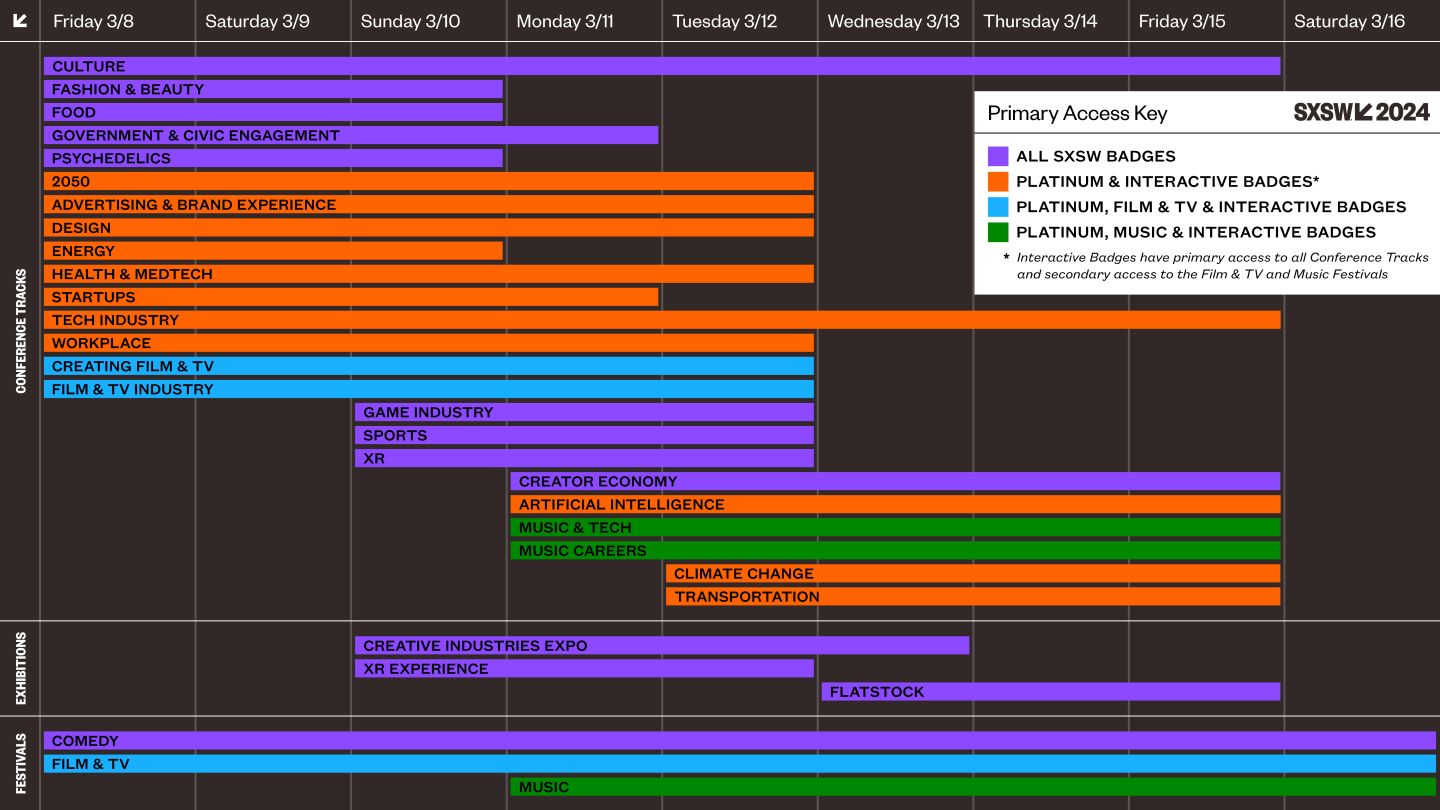Open the Friday 3/8 column header
This screenshot has width=1440, height=810.
point(92,21)
